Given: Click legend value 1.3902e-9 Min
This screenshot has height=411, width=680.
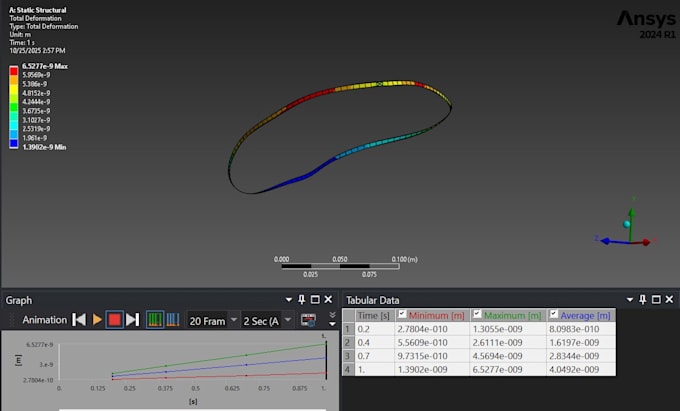Looking at the screenshot, I should (x=44, y=147).
